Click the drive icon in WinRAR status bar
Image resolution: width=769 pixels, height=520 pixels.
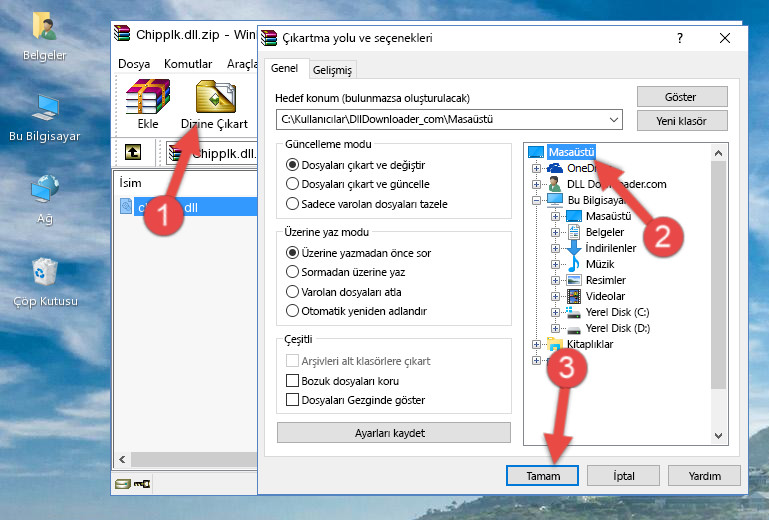pos(123,484)
